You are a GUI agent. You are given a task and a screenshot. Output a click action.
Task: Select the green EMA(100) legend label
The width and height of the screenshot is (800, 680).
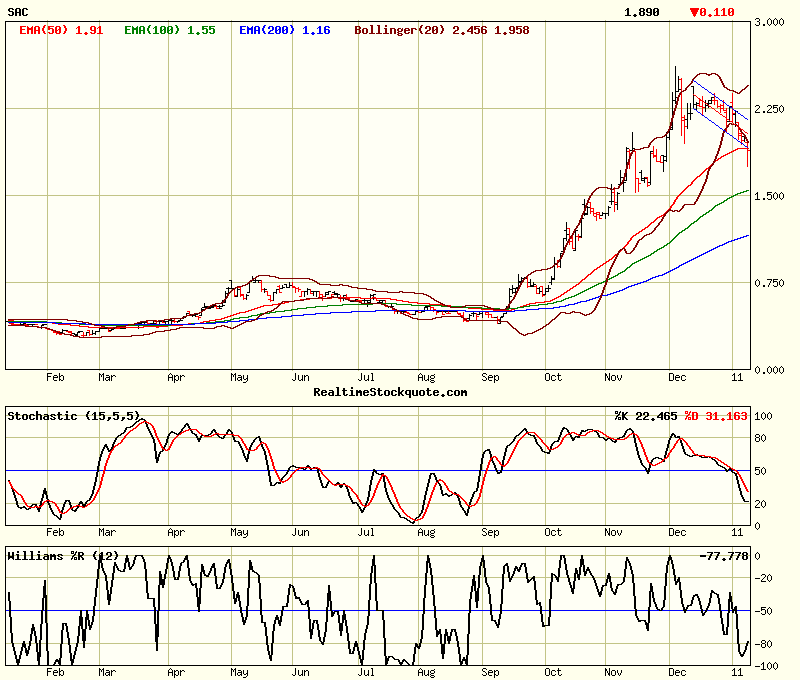(x=170, y=30)
